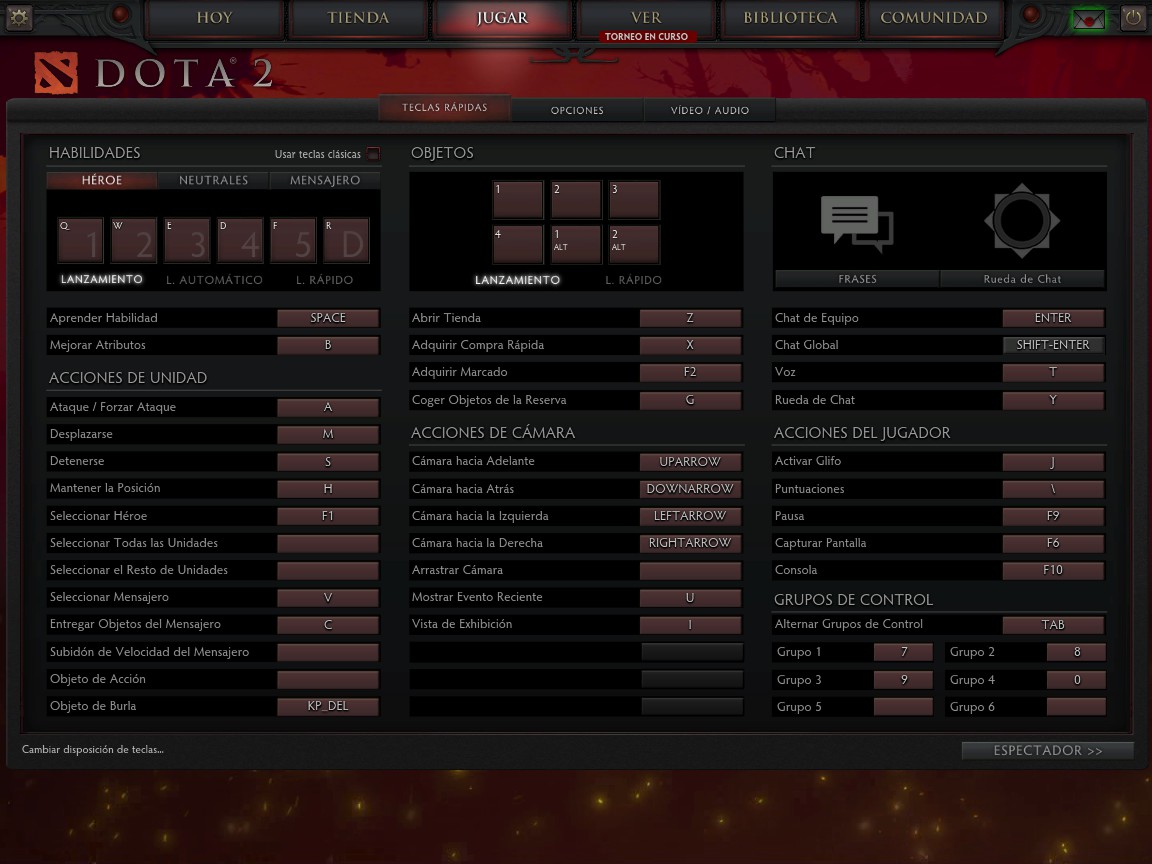Click the Dota 2 logo

(155, 73)
